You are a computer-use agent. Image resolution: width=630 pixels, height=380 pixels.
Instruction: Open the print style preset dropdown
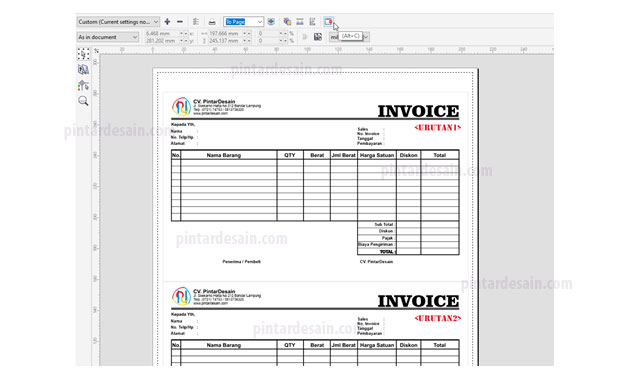click(118, 22)
